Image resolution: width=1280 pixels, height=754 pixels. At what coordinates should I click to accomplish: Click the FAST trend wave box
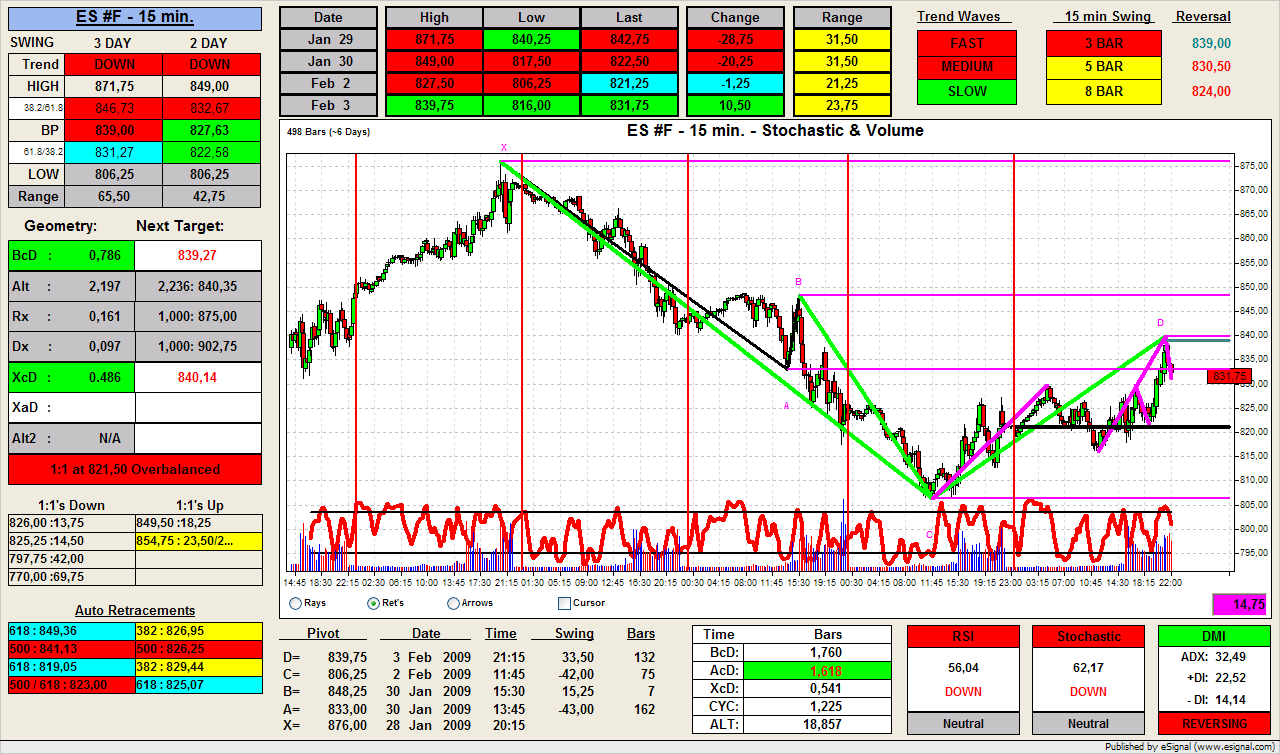(967, 43)
